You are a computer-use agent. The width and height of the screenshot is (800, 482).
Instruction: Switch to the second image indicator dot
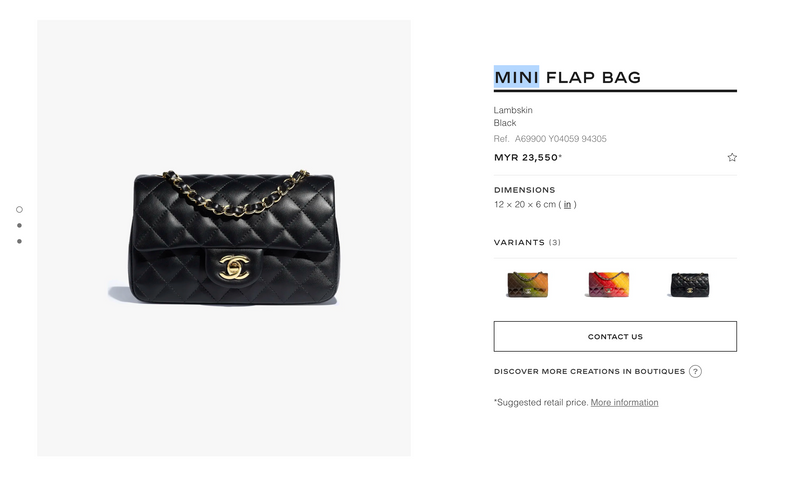coord(19,225)
